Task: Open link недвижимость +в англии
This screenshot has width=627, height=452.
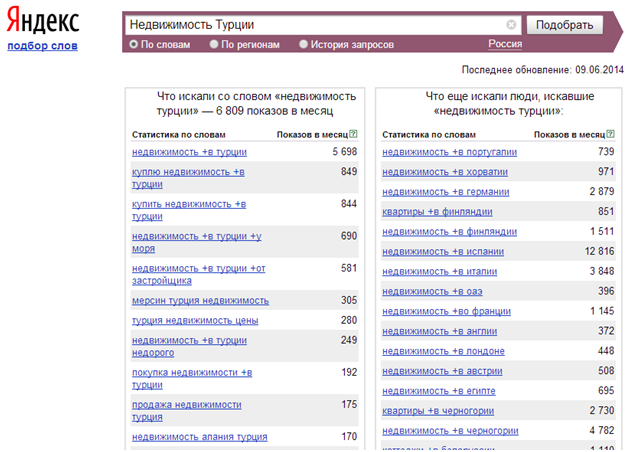Action: click(439, 331)
